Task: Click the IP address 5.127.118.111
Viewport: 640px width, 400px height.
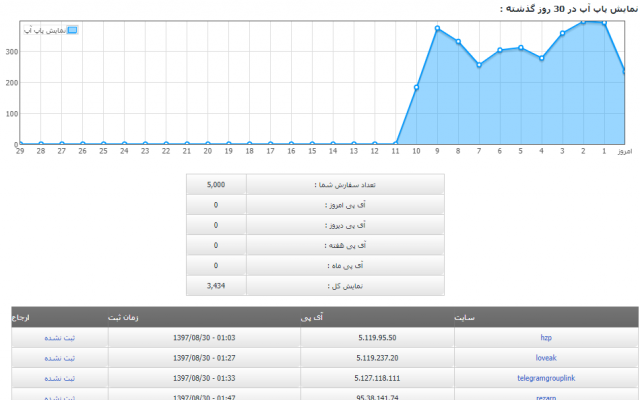Action: point(377,378)
